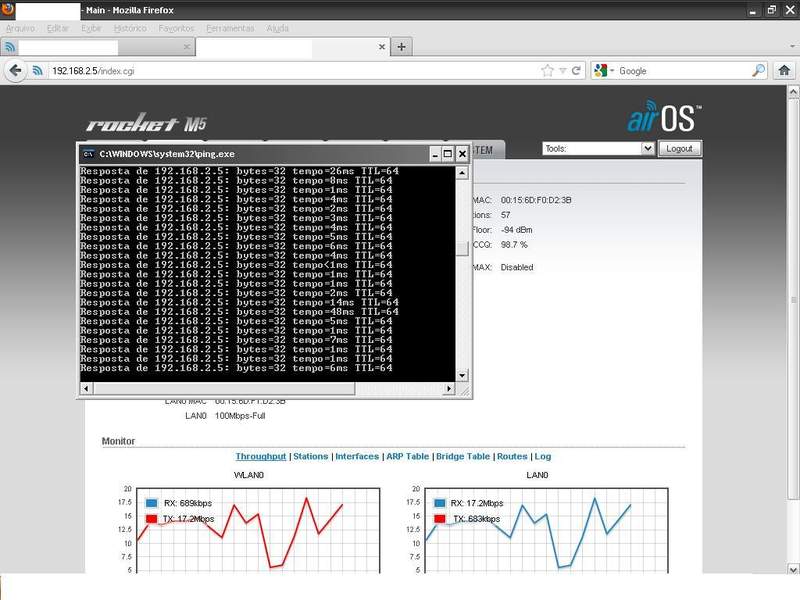Open the Favoritos menu
Image resolution: width=800 pixels, height=600 pixels.
point(176,28)
